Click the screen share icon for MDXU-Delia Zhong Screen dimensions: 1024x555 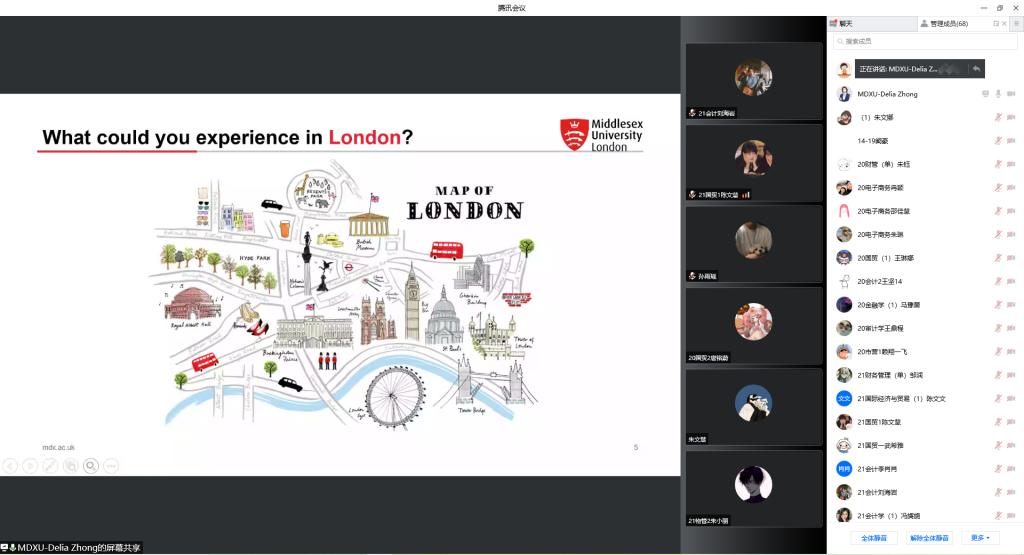[985, 94]
